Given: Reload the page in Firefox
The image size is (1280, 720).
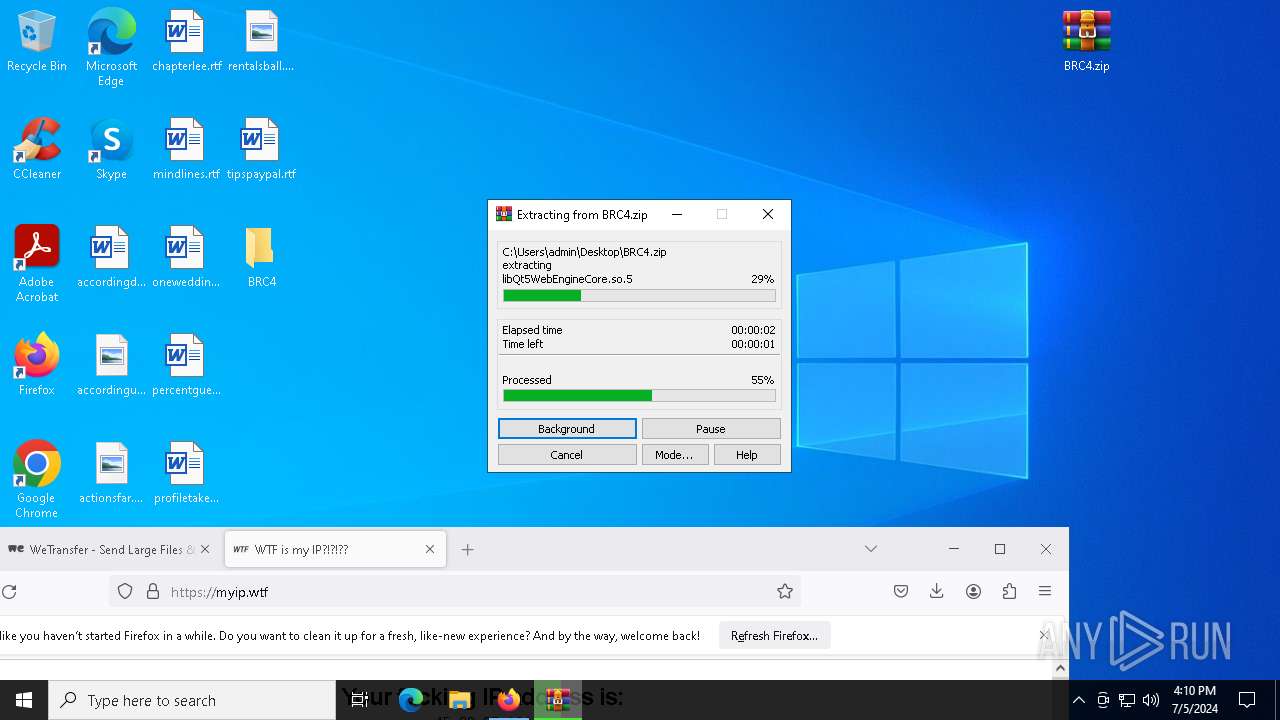Looking at the screenshot, I should tap(9, 592).
